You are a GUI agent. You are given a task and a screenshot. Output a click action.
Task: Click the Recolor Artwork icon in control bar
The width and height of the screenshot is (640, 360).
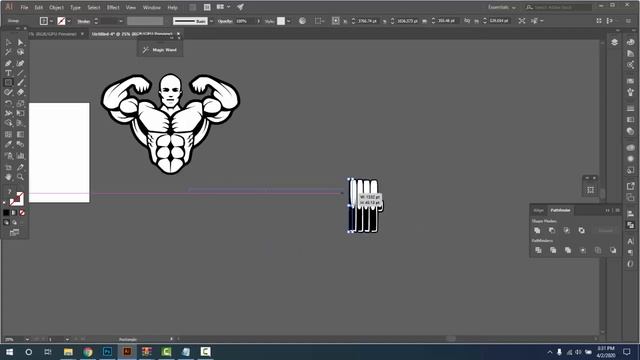[302, 21]
